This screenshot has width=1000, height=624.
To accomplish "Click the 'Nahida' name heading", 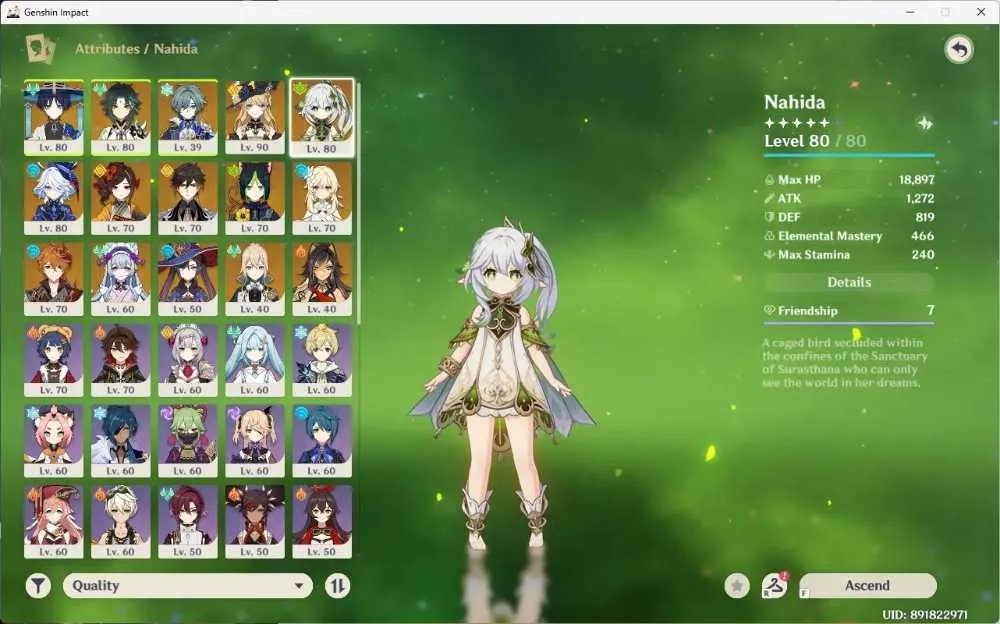I will (795, 102).
